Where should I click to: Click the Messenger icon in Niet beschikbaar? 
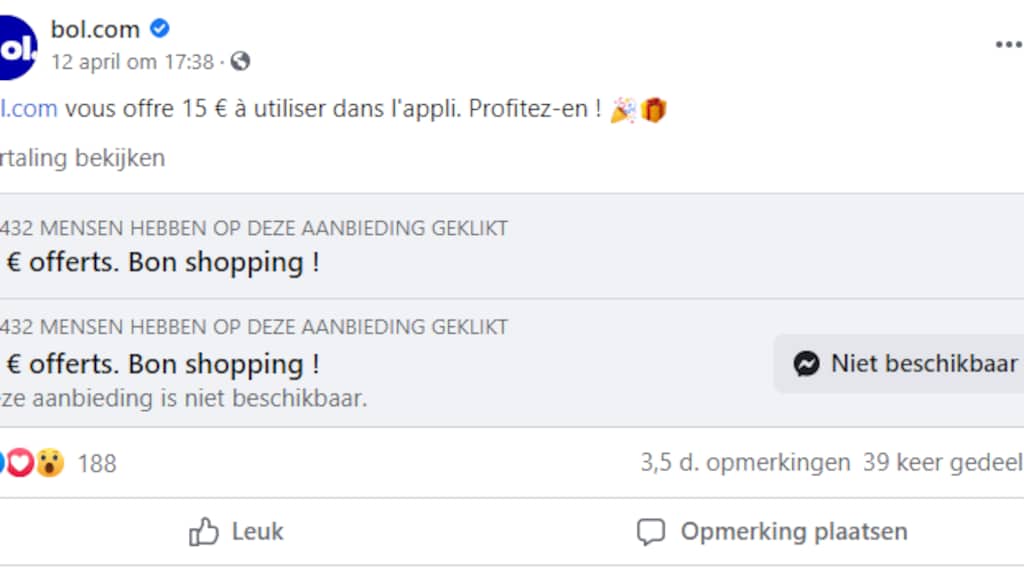[807, 364]
